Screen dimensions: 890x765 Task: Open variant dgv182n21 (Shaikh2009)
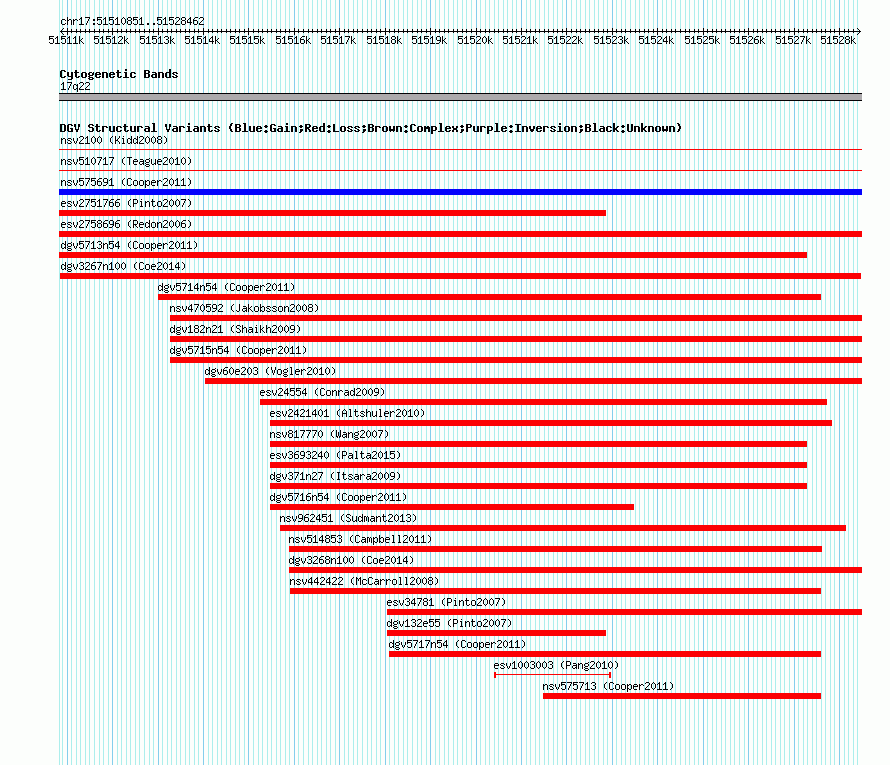tap(235, 329)
